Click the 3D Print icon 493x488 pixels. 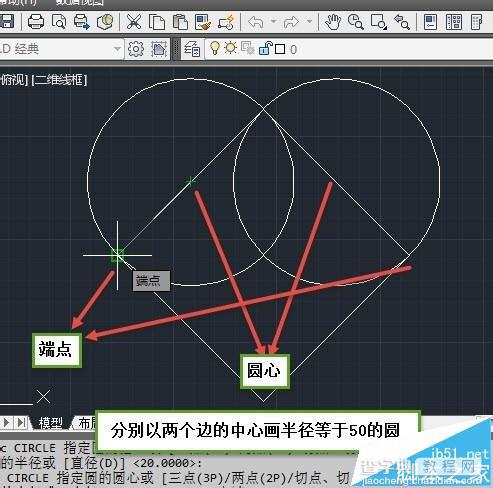(105, 22)
